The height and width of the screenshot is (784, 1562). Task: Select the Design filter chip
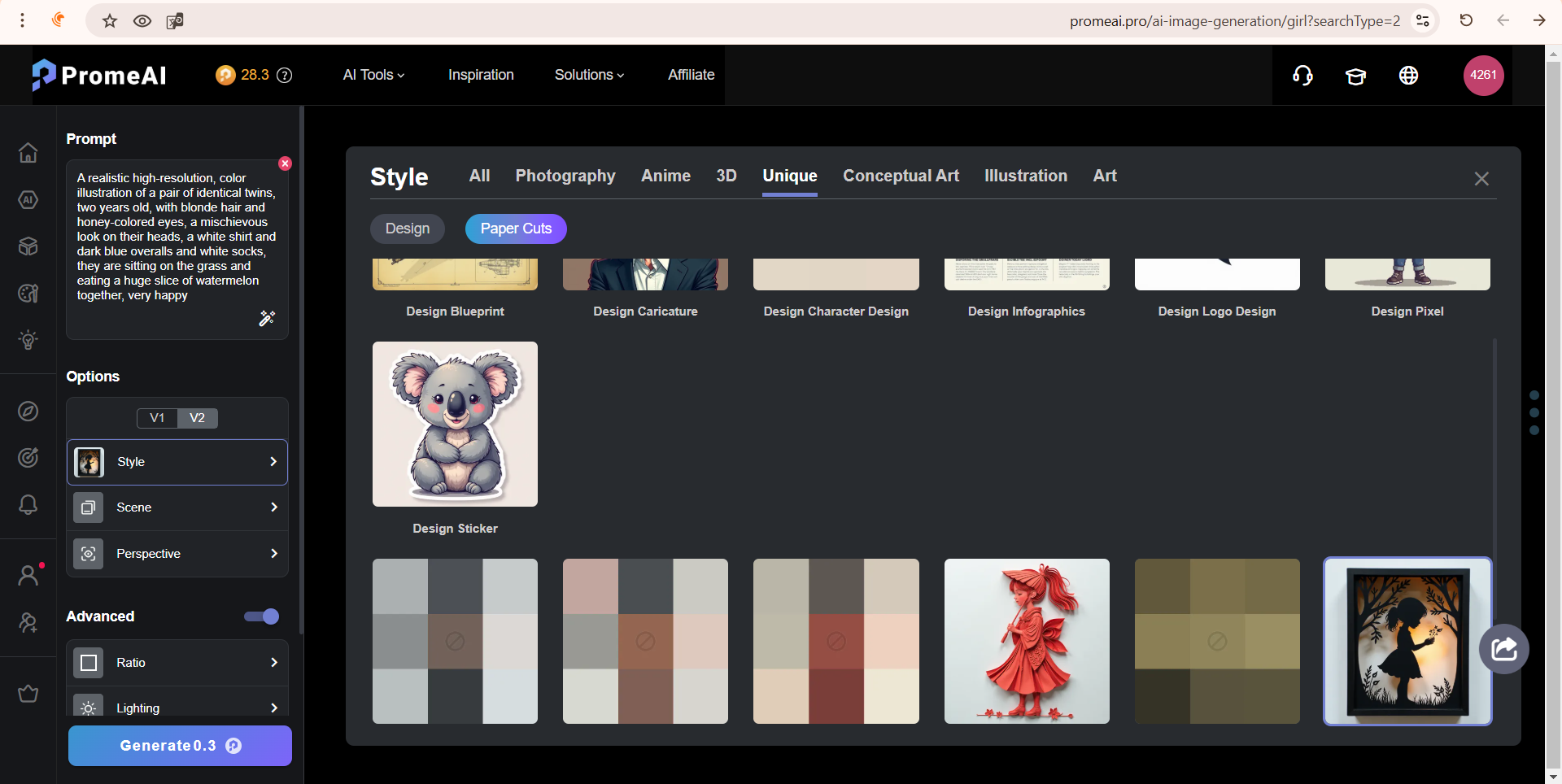(408, 229)
